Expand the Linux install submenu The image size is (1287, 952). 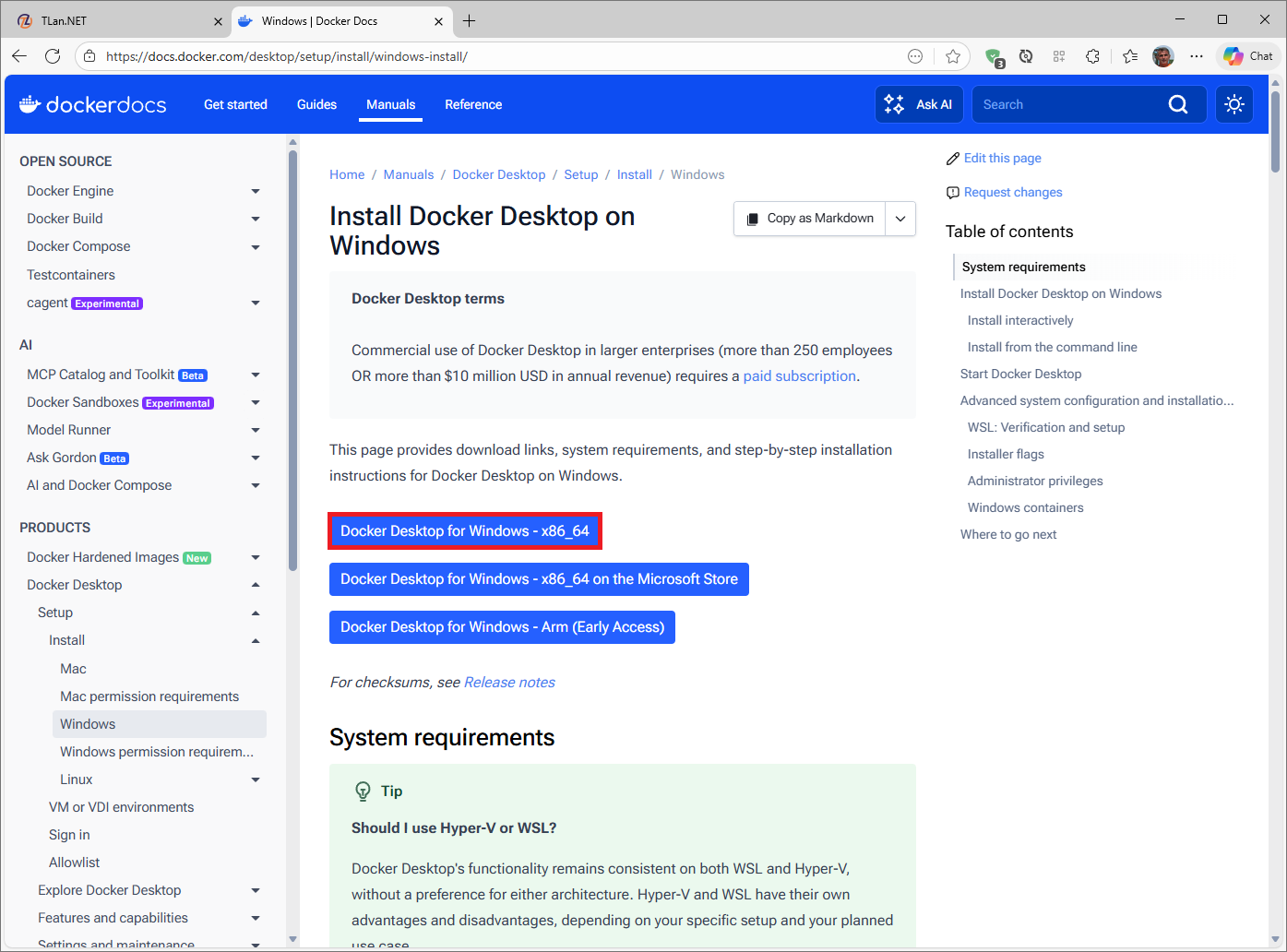(256, 779)
